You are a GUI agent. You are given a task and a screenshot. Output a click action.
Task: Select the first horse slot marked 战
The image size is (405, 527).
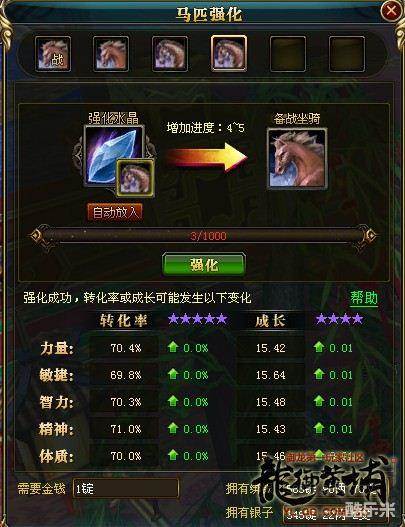coord(53,54)
